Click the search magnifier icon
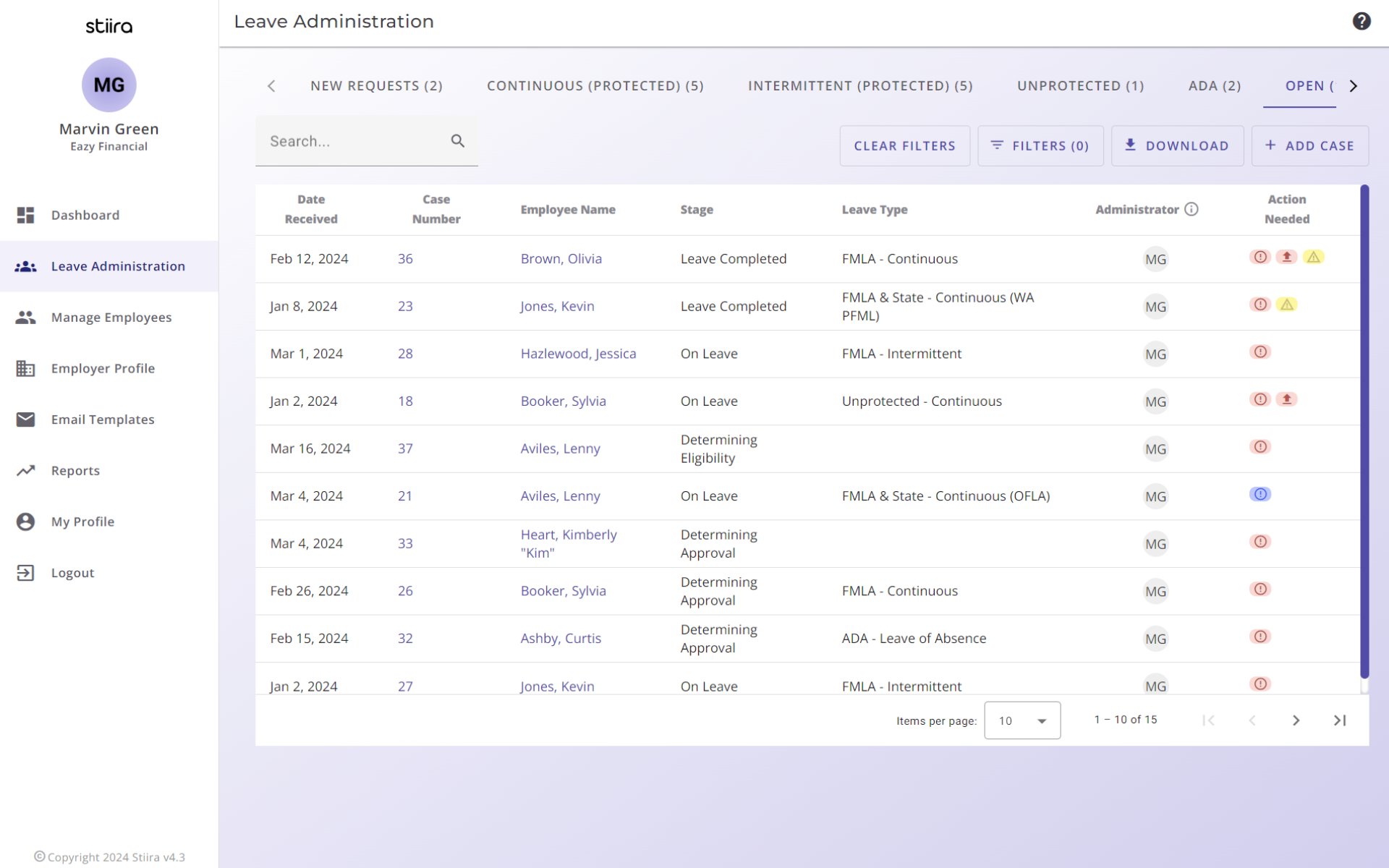Viewport: 1389px width, 868px height. point(457,141)
